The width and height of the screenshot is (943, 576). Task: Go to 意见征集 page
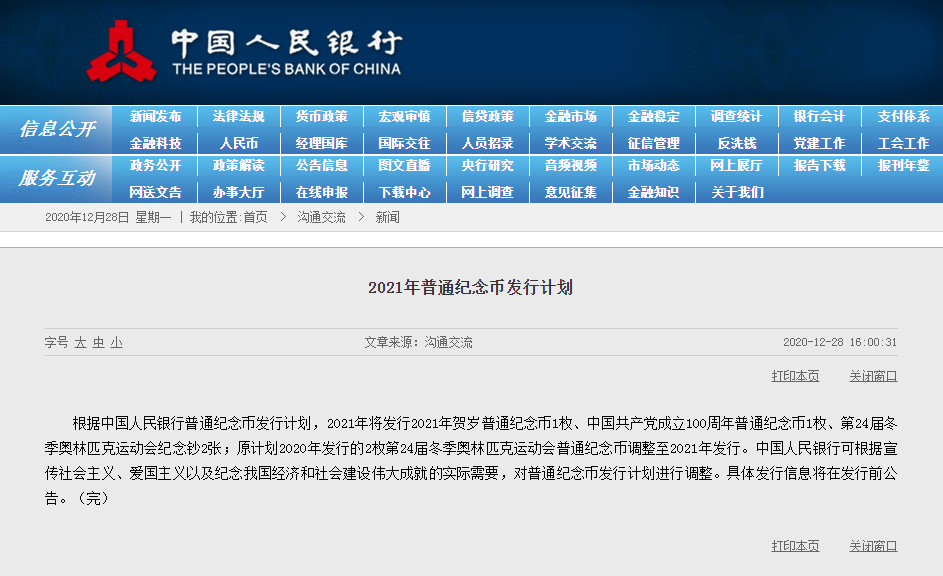click(570, 192)
